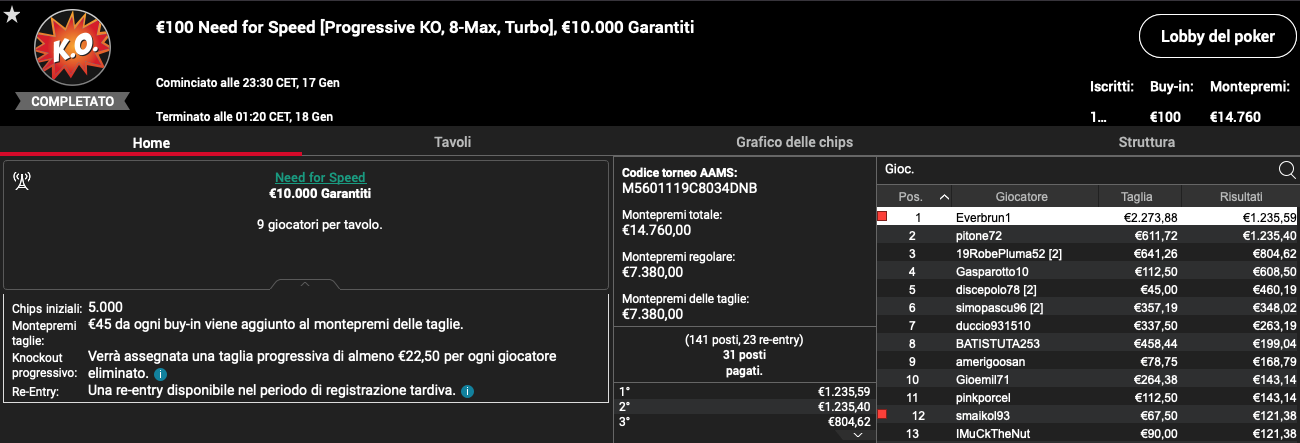Sort by the Taglia column header
Image resolution: width=1300 pixels, height=443 pixels.
coord(1139,197)
